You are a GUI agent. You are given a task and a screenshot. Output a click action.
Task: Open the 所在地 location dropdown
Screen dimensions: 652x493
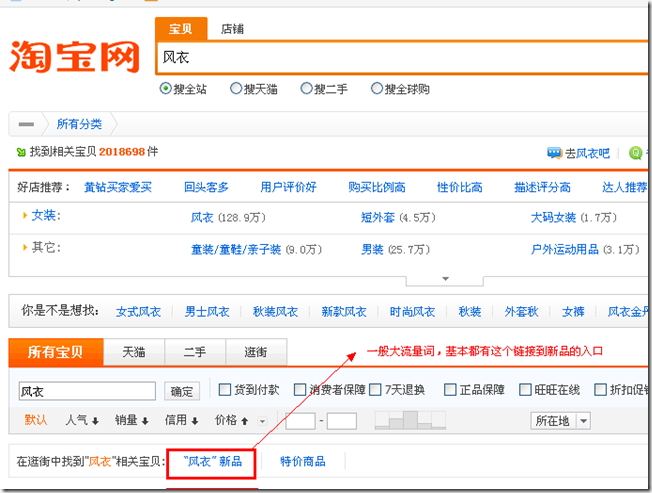(560, 421)
